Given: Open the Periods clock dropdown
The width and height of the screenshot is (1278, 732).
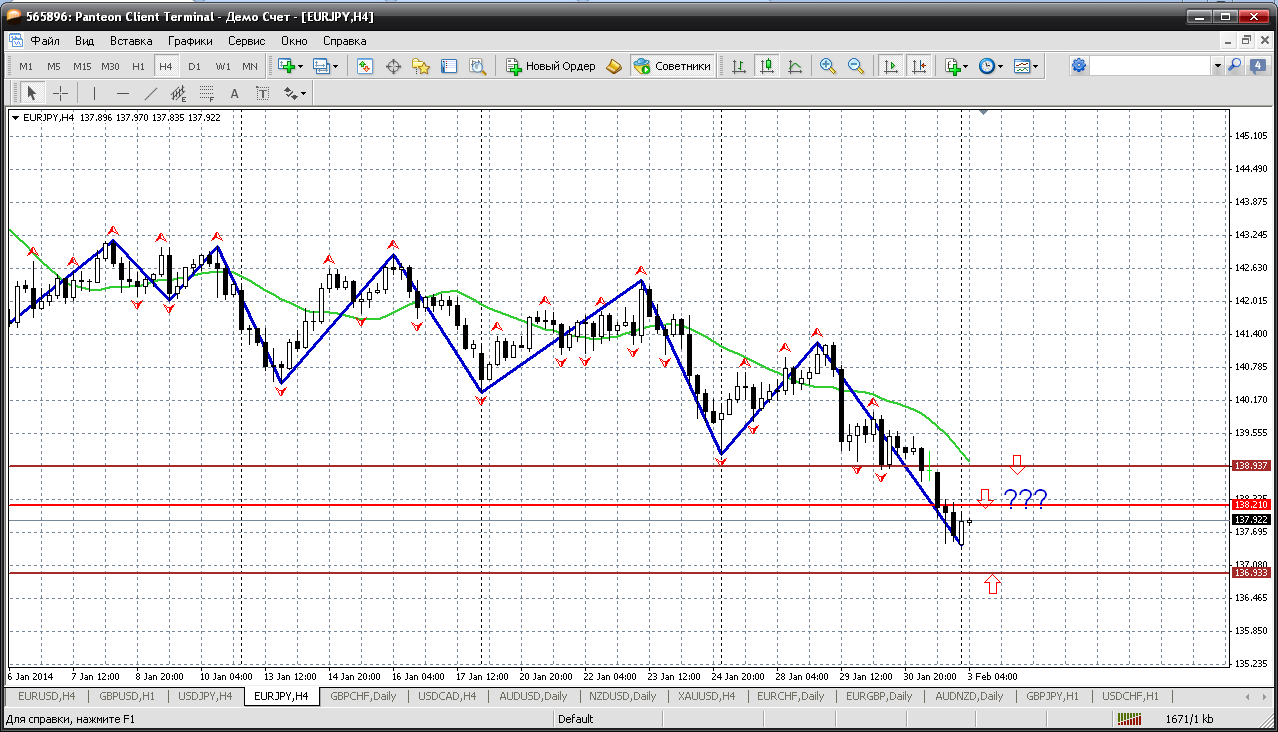Looking at the screenshot, I should (x=990, y=66).
